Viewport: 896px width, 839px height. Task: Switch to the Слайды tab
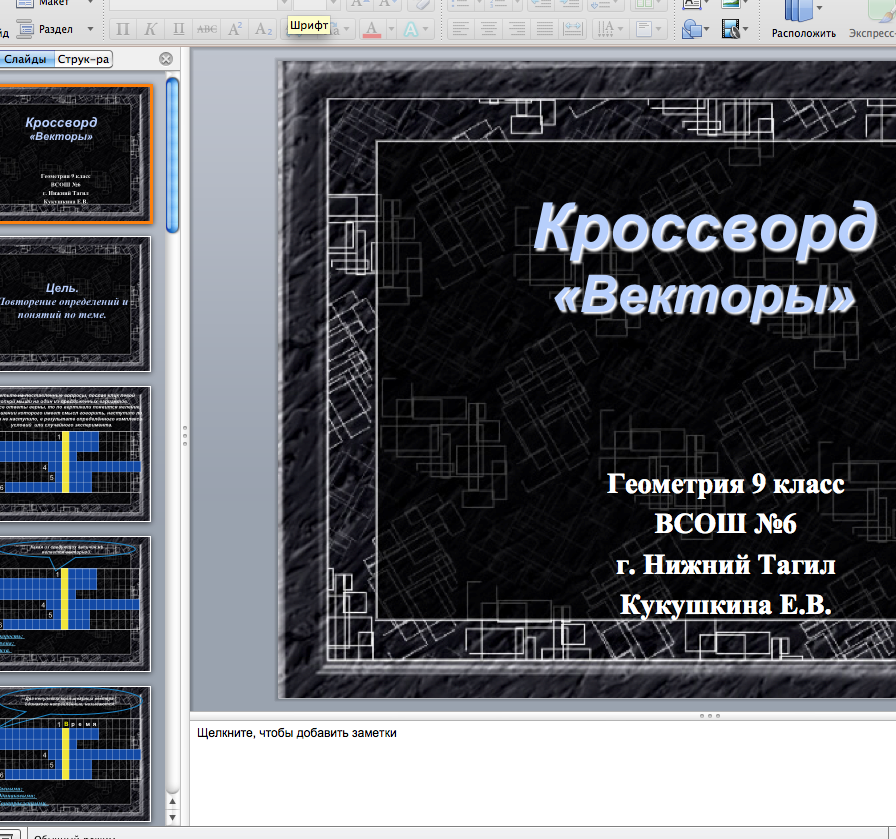point(26,60)
